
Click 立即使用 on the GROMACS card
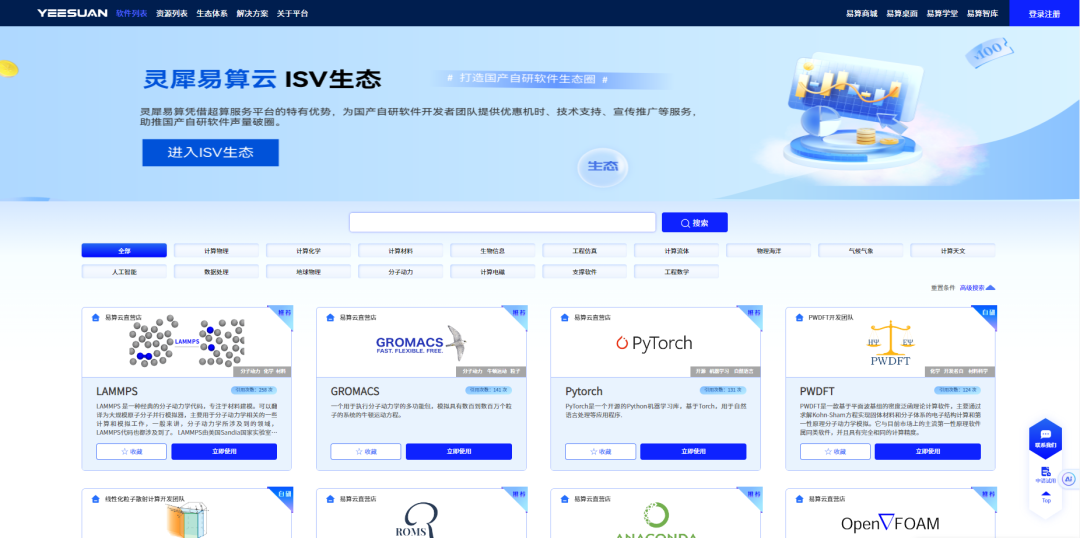(x=459, y=451)
